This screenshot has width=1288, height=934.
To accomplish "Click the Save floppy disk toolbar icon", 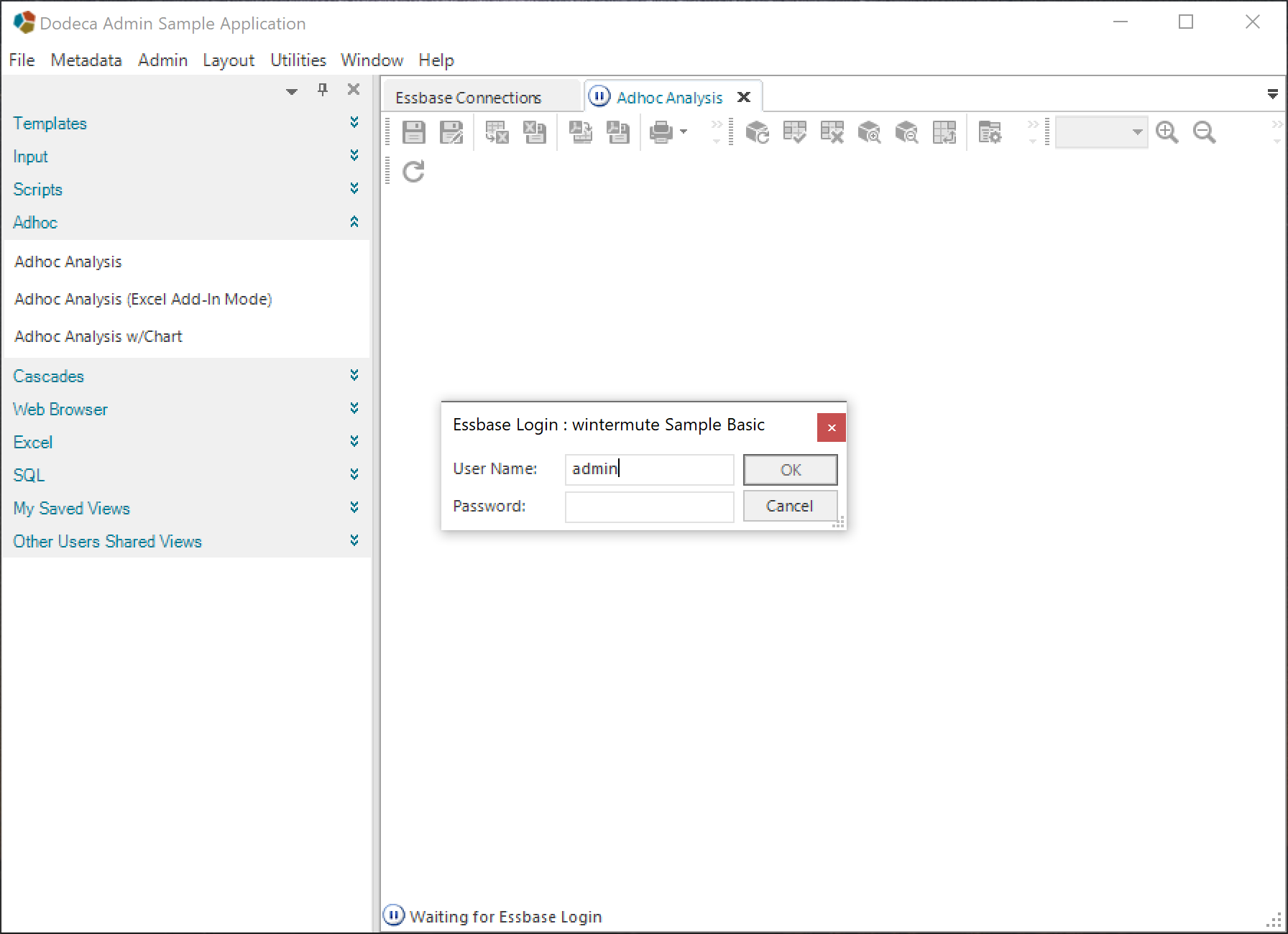I will pyautogui.click(x=414, y=132).
